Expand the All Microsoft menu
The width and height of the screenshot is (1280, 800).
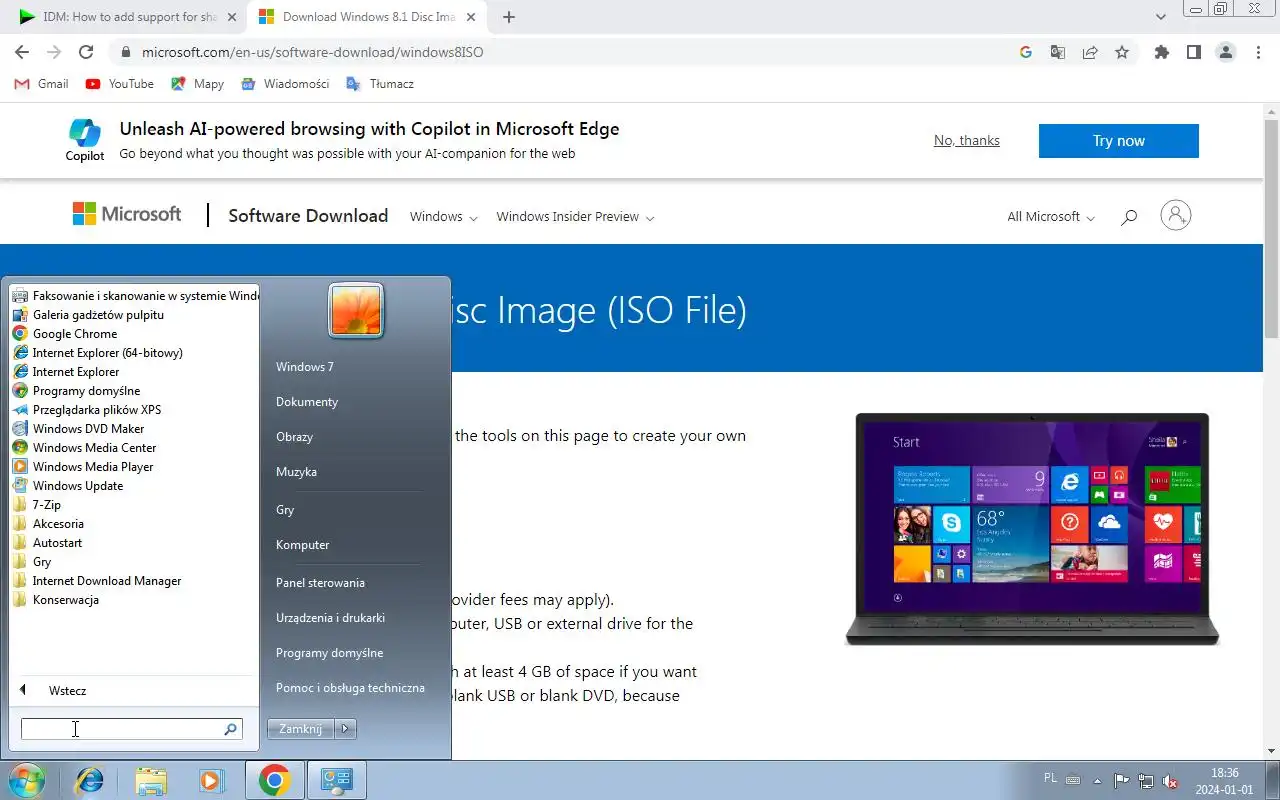point(1051,217)
